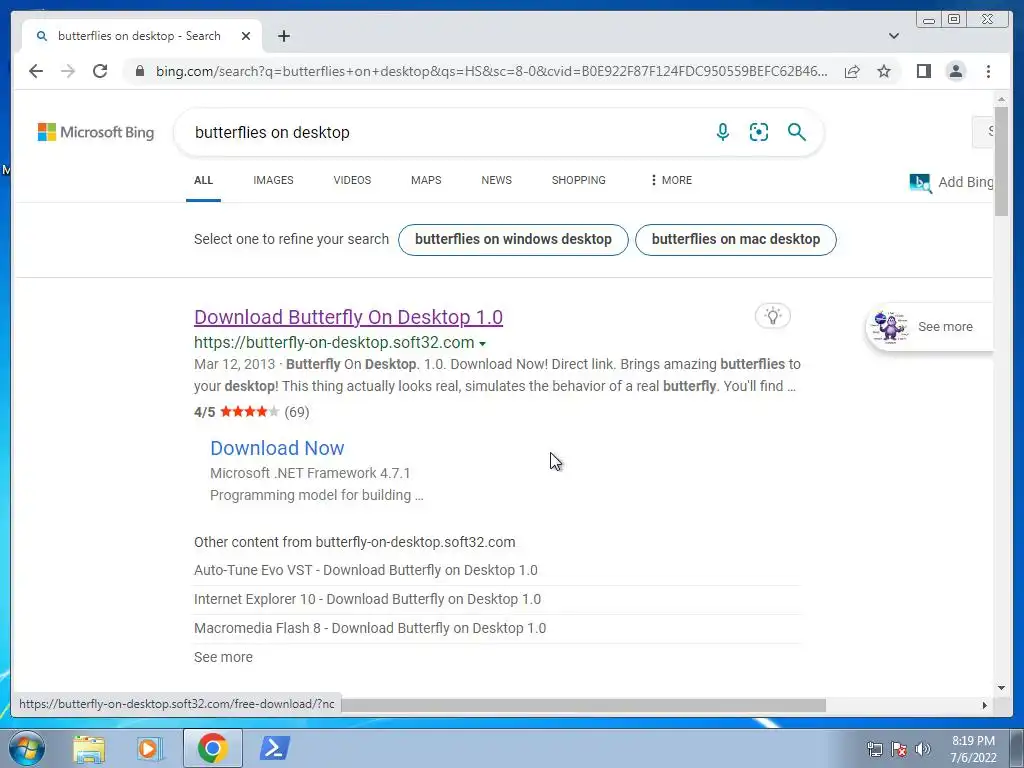Screen dimensions: 1024x768
Task: Click the magnifier search button
Action: [x=796, y=132]
